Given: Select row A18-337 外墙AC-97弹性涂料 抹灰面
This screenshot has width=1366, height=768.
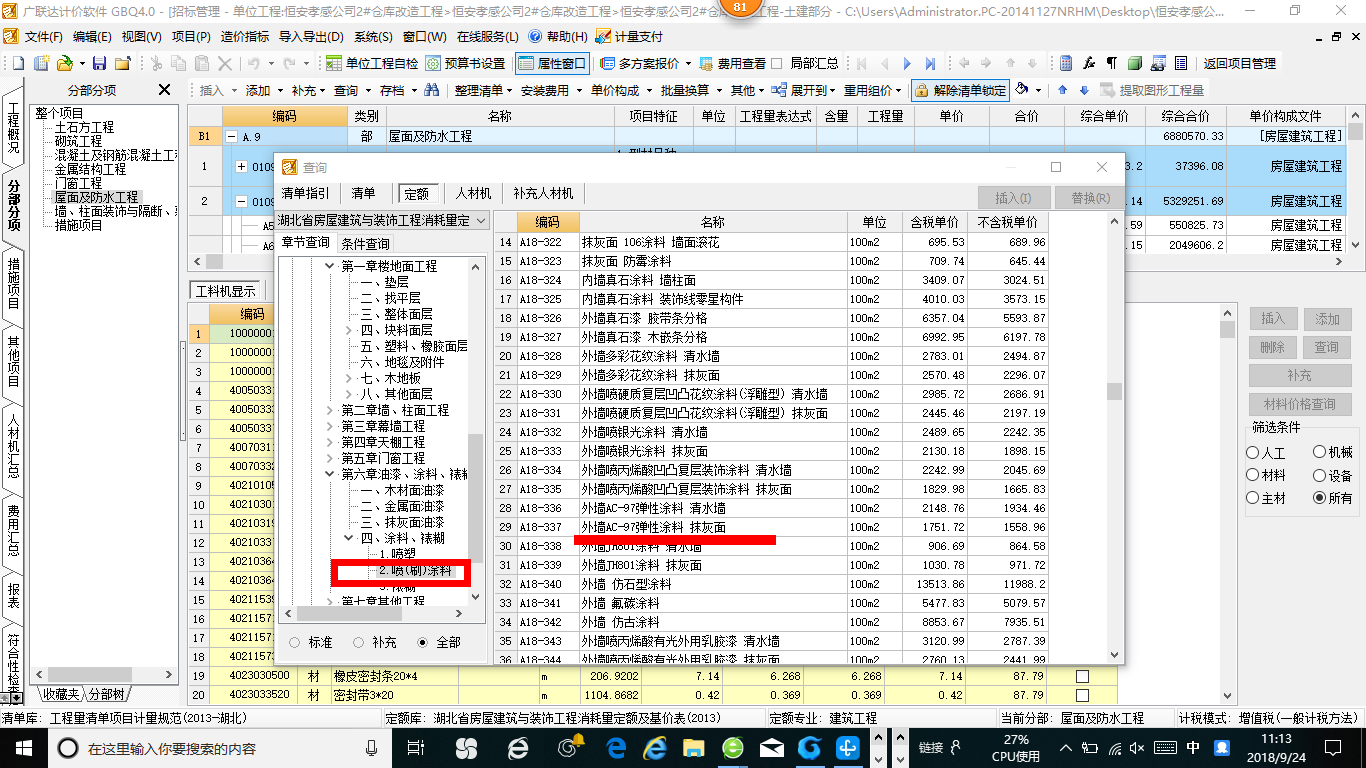Looking at the screenshot, I should [771, 527].
